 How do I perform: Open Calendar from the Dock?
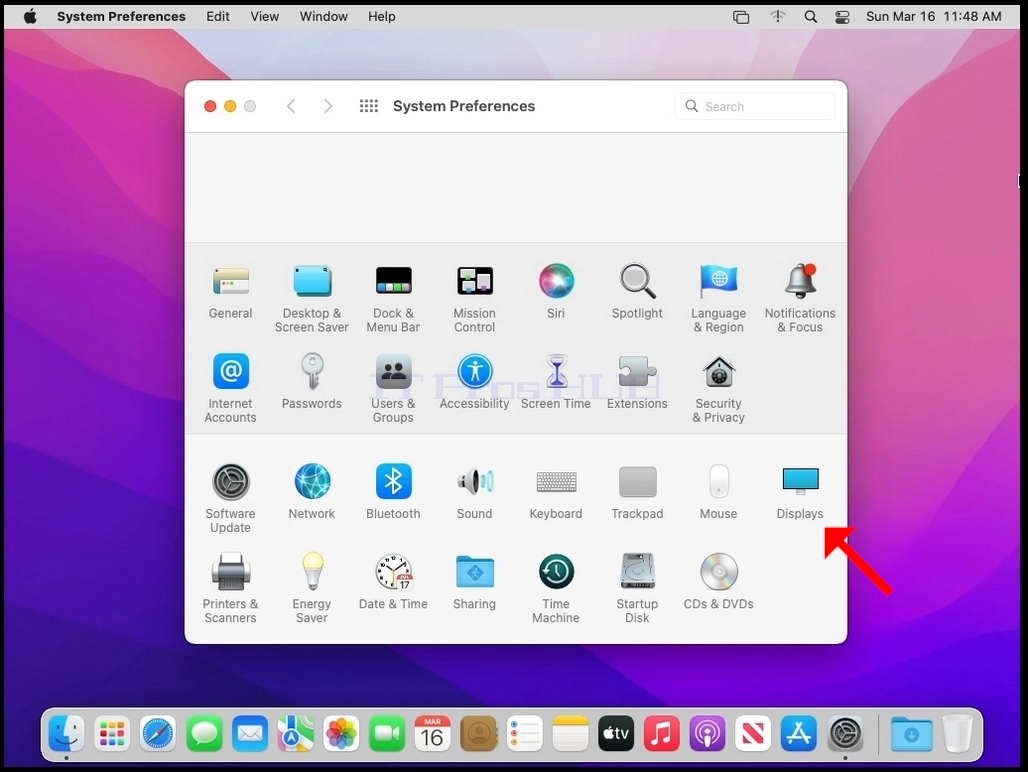[433, 733]
